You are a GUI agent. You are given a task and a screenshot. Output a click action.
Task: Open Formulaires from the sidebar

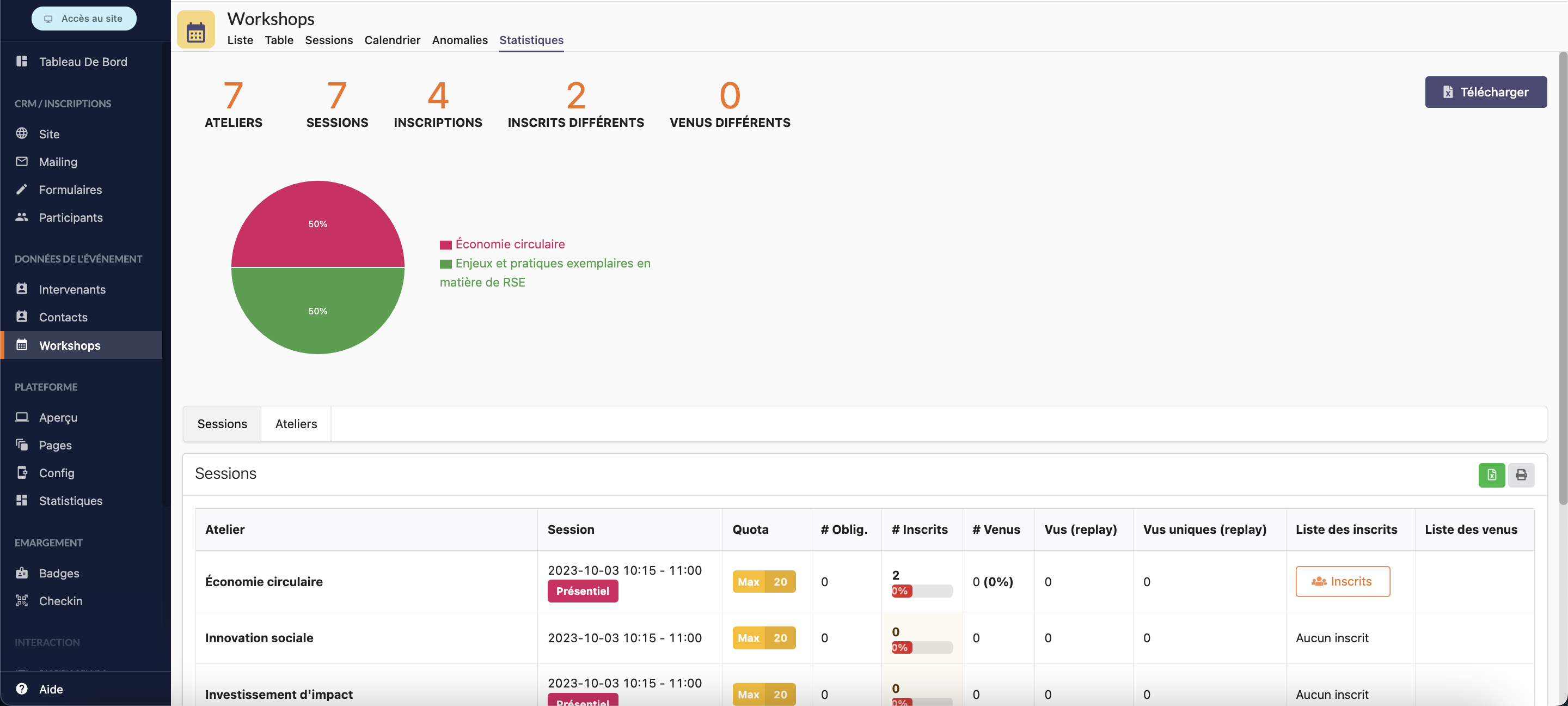pyautogui.click(x=70, y=190)
